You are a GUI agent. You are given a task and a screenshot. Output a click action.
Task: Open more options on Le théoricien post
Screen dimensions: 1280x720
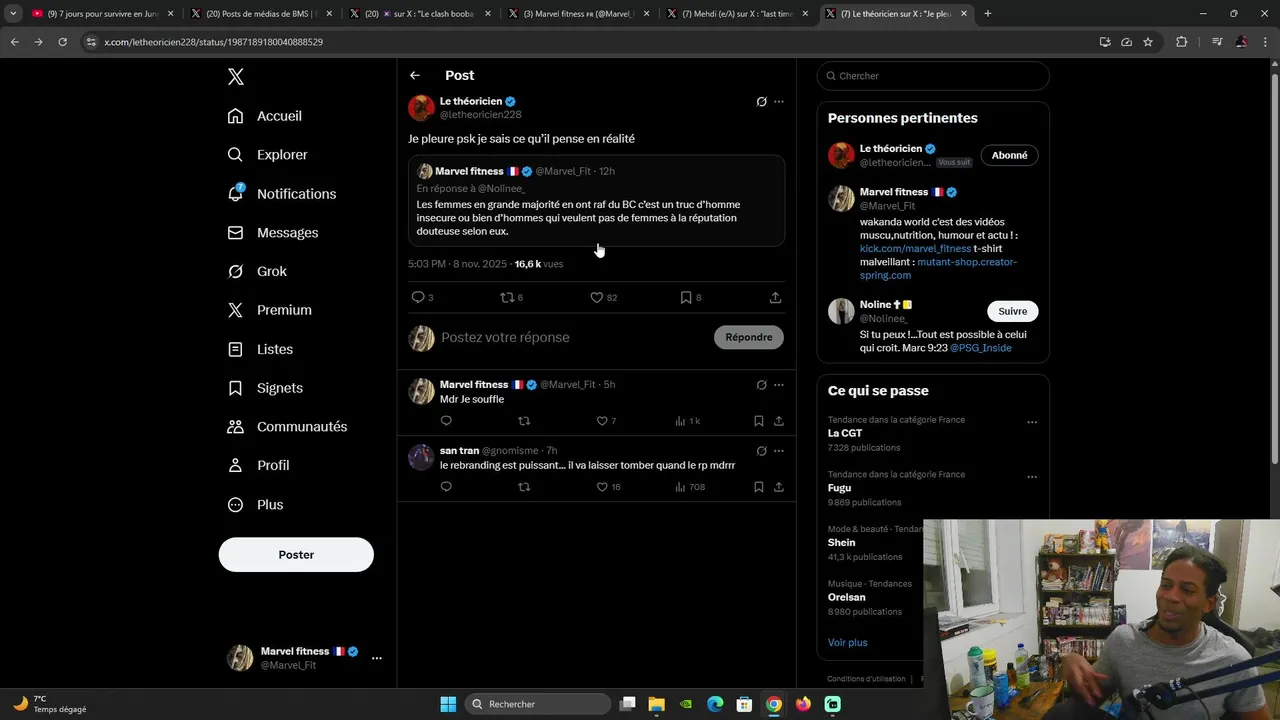coord(779,102)
